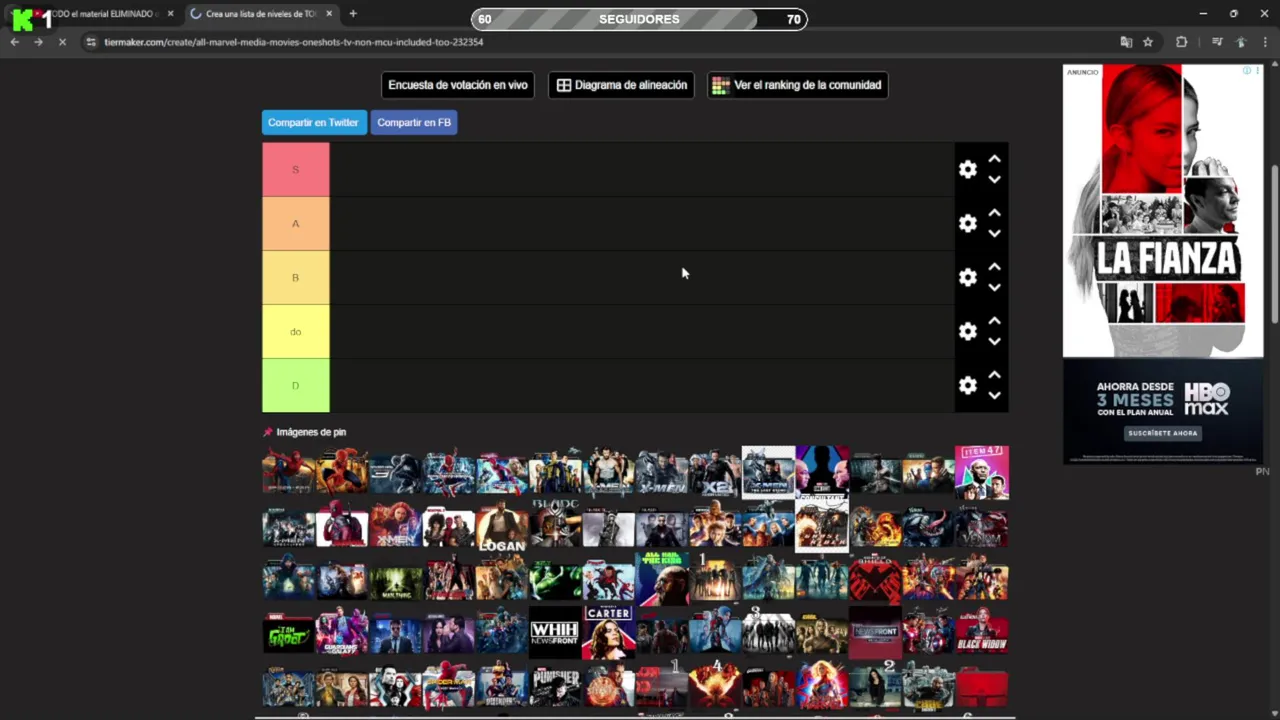Bookmark this page with star icon
Screen dimensions: 1280x720
click(1148, 42)
